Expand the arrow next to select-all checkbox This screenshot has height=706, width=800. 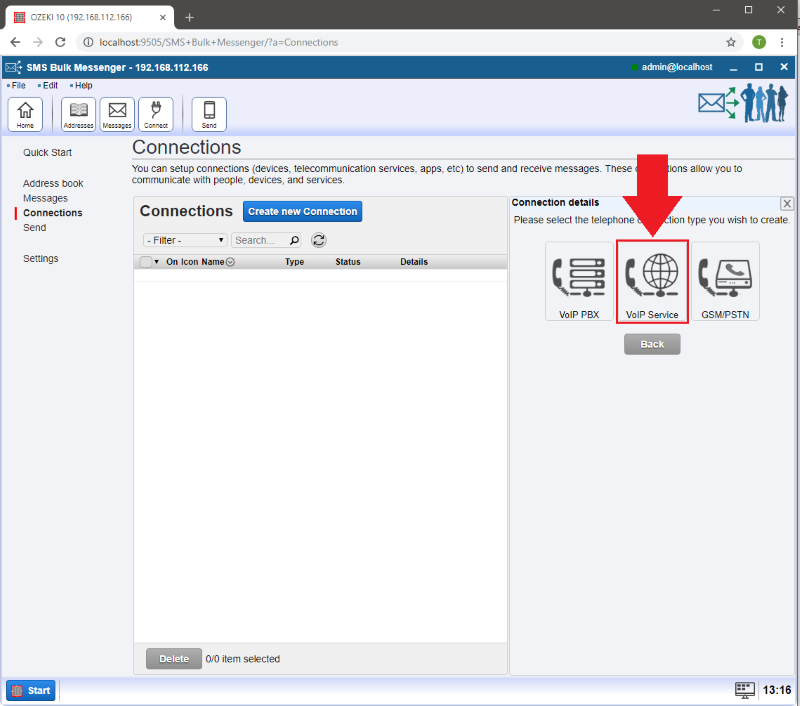[157, 262]
